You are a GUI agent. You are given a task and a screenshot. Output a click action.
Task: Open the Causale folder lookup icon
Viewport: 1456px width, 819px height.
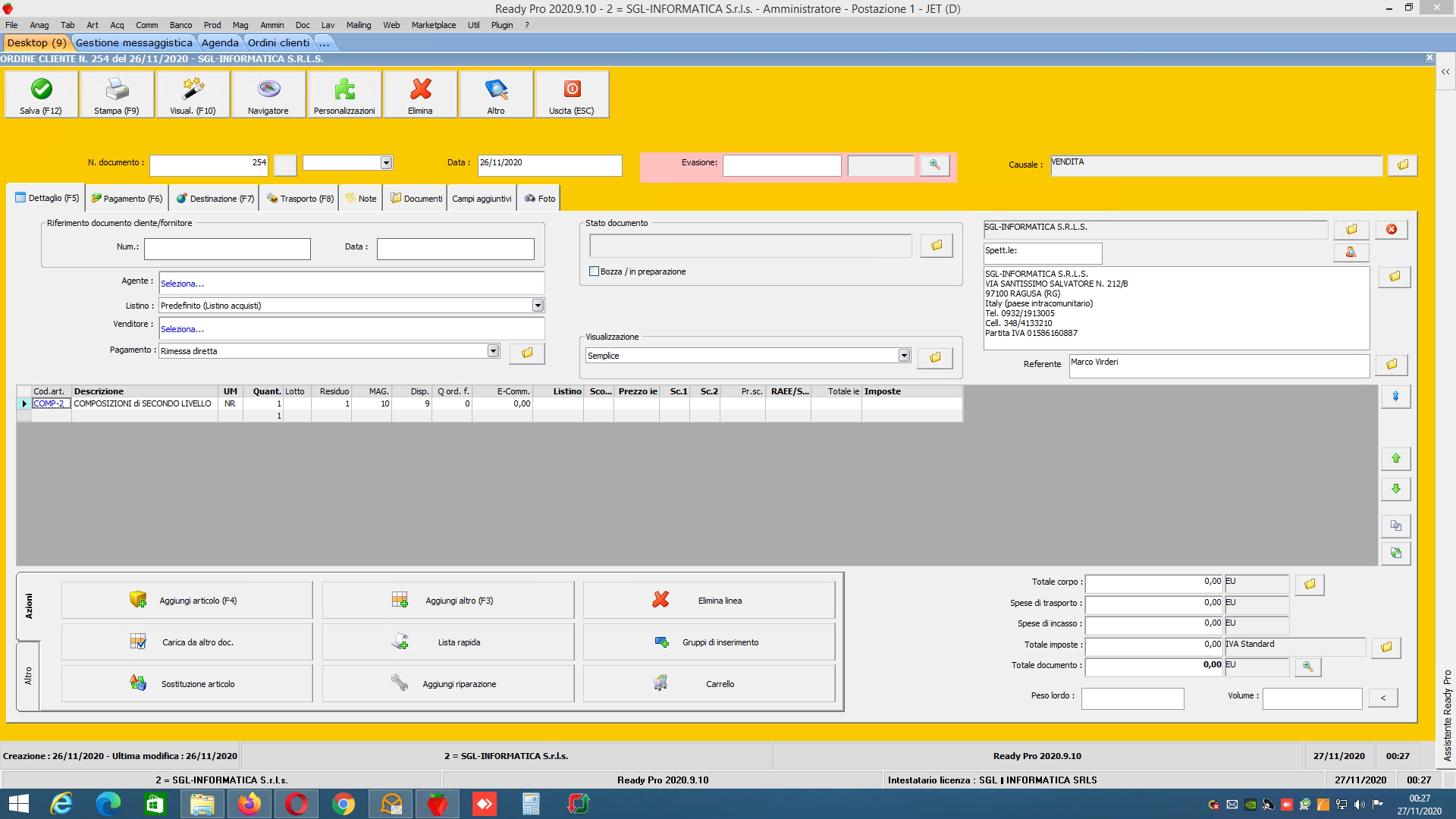[1402, 165]
